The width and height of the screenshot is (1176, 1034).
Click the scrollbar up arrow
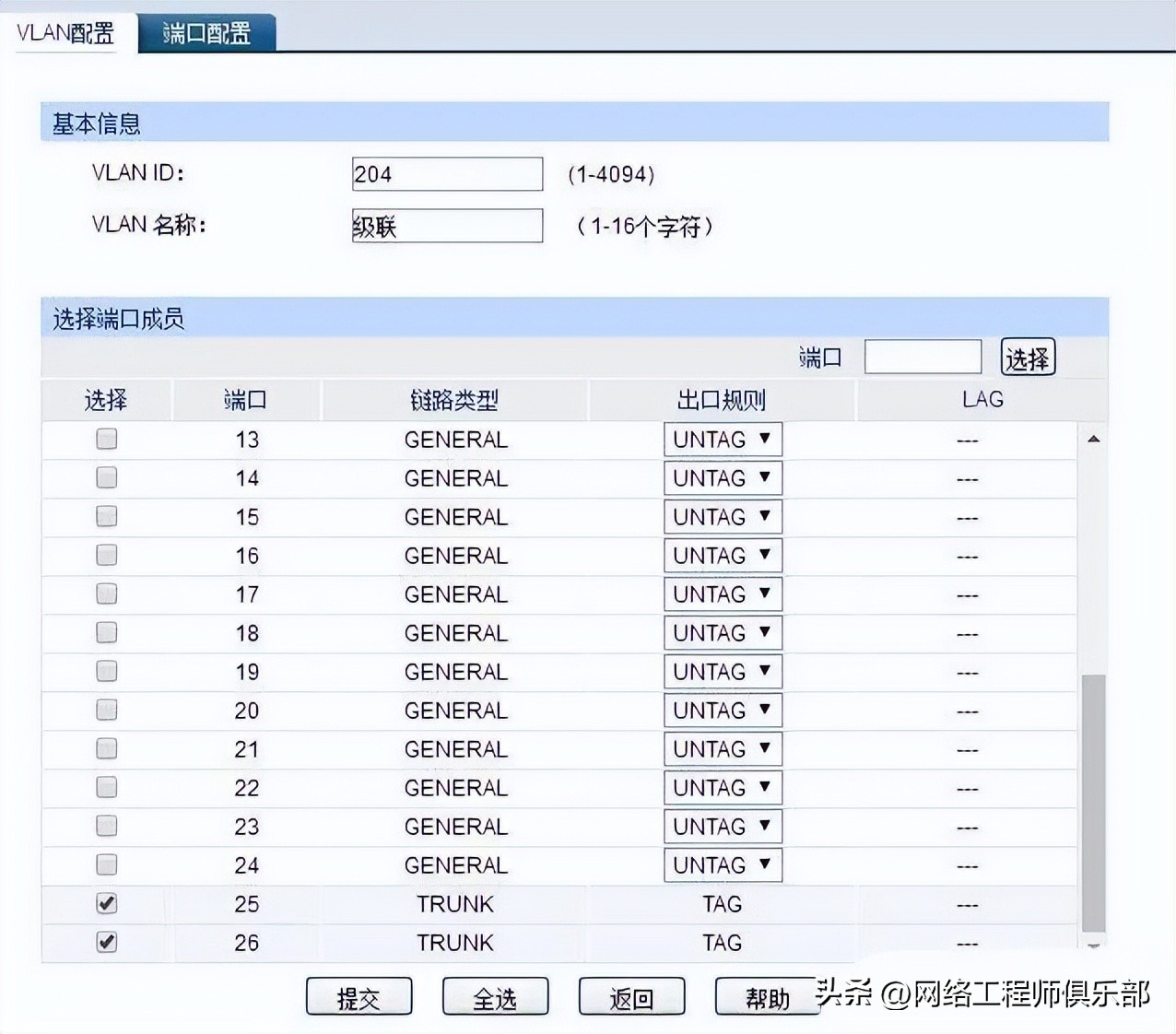[1093, 440]
